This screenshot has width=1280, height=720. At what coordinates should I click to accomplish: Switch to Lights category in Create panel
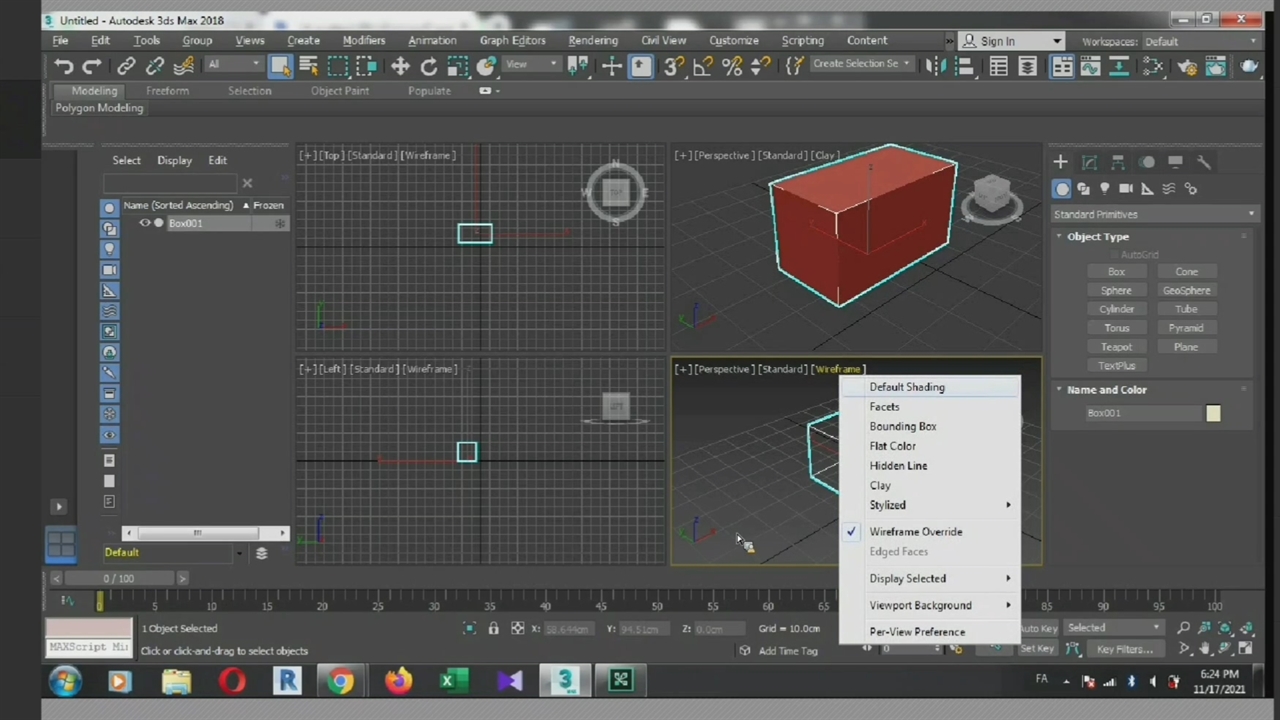1104,189
